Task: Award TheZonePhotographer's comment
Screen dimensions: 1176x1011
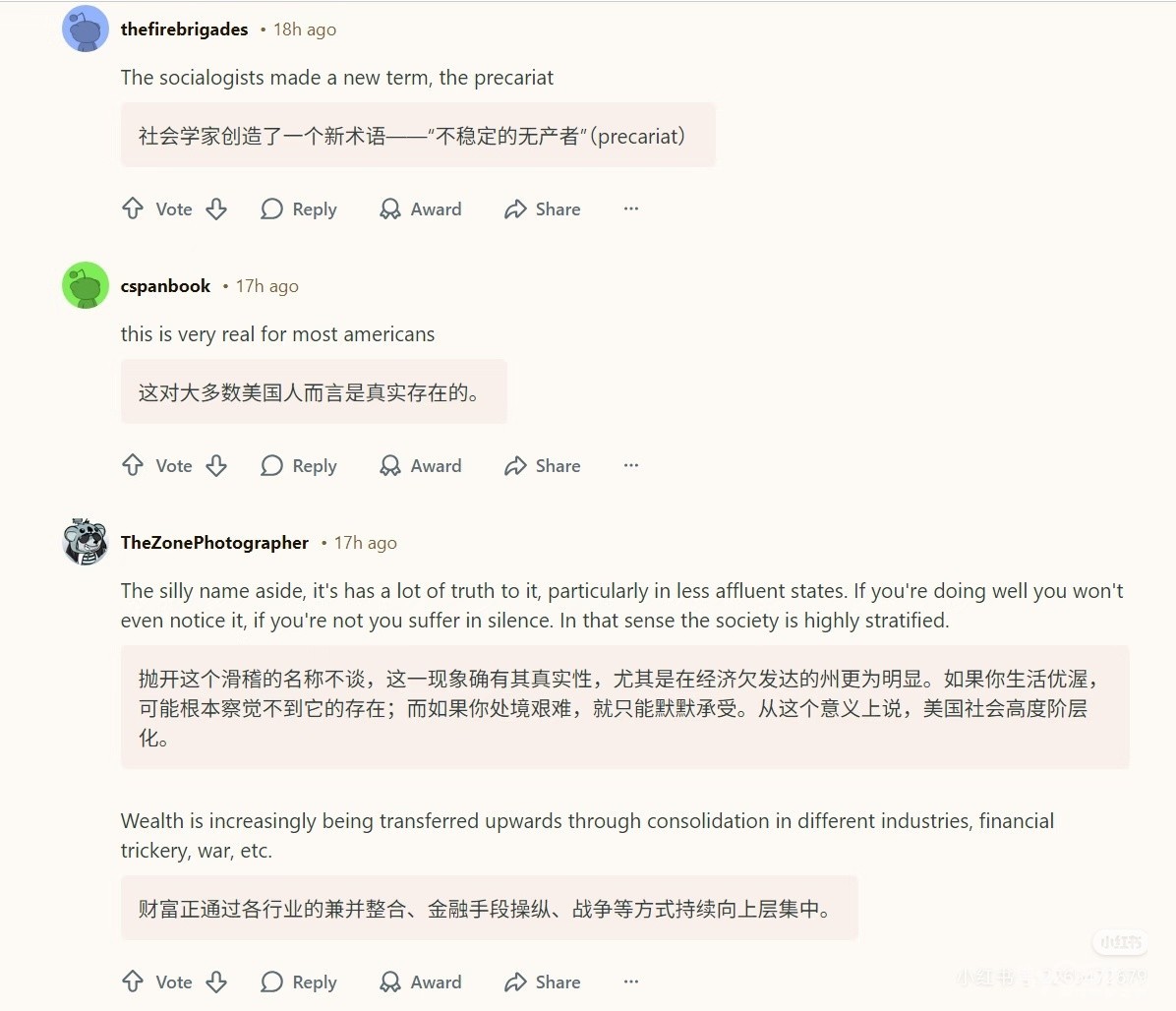Action: [421, 981]
